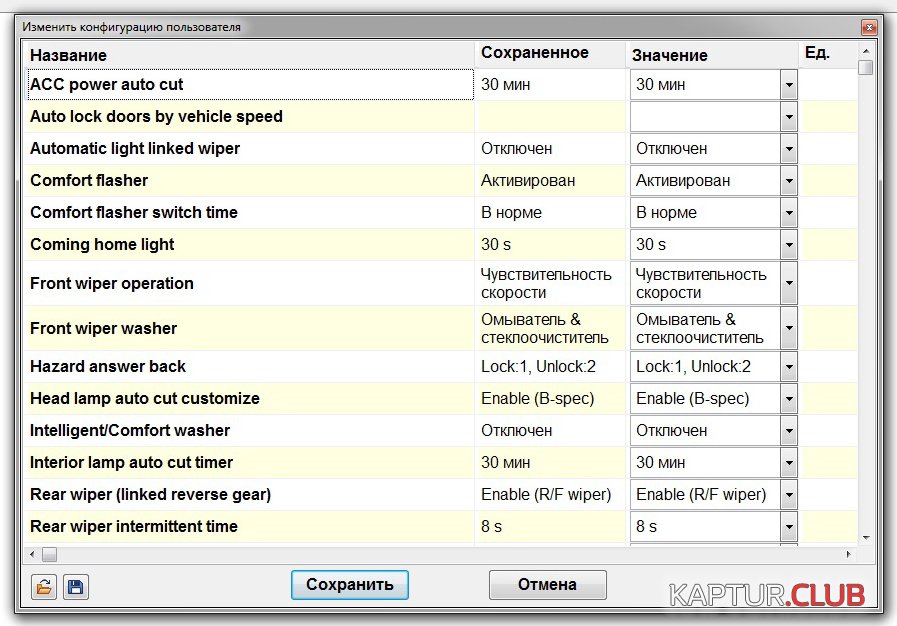Click saved 30 s for Coming home light

(x=496, y=245)
